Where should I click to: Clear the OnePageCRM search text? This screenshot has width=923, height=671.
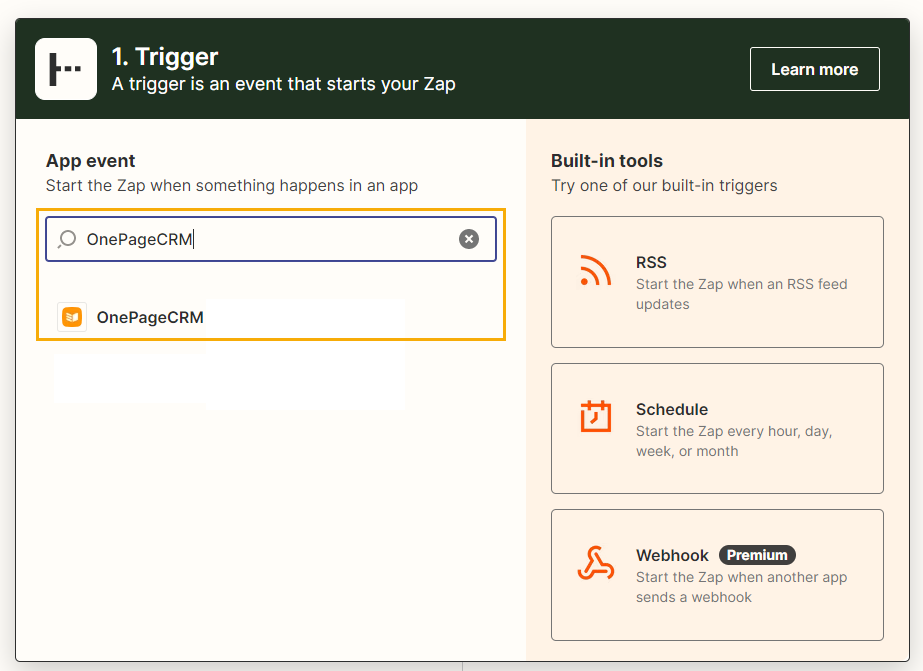point(469,239)
